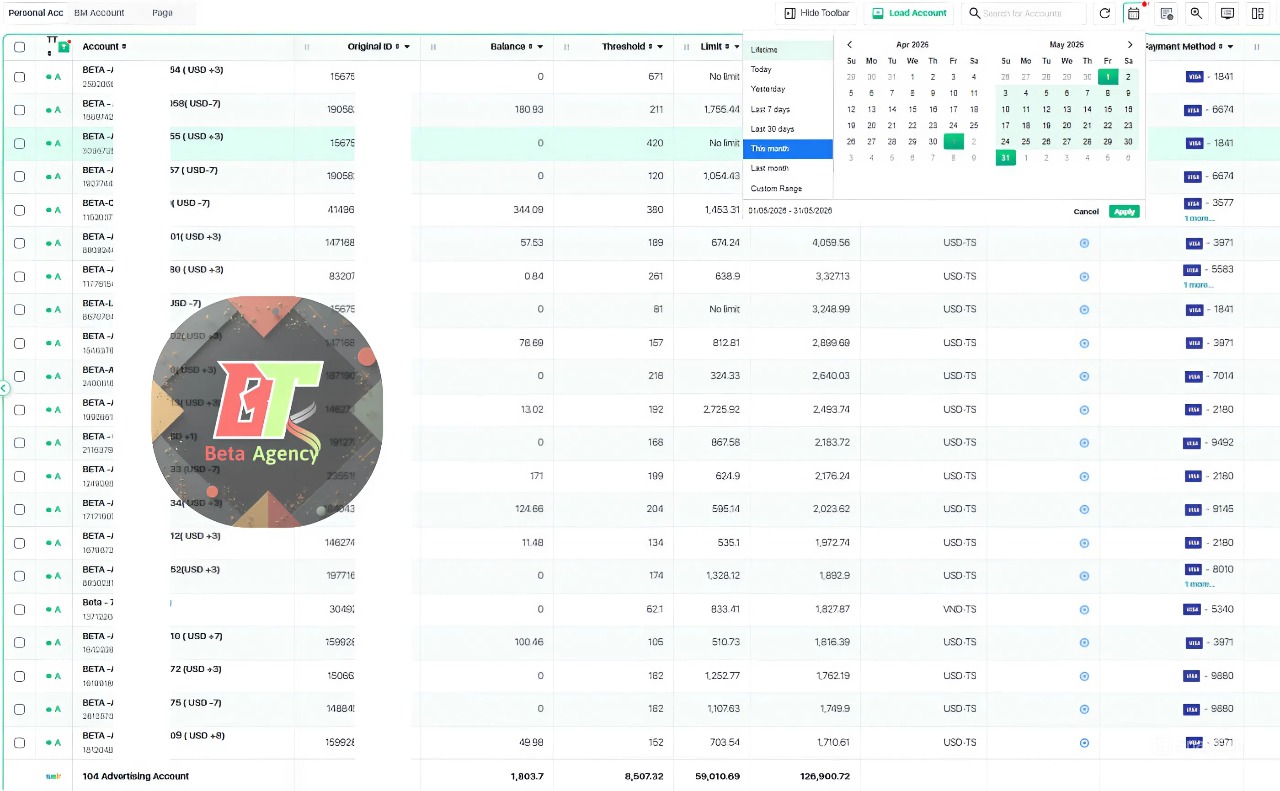Click the Visa card icon ending 7014
Screen dimensions: 1280x791
point(1193,376)
